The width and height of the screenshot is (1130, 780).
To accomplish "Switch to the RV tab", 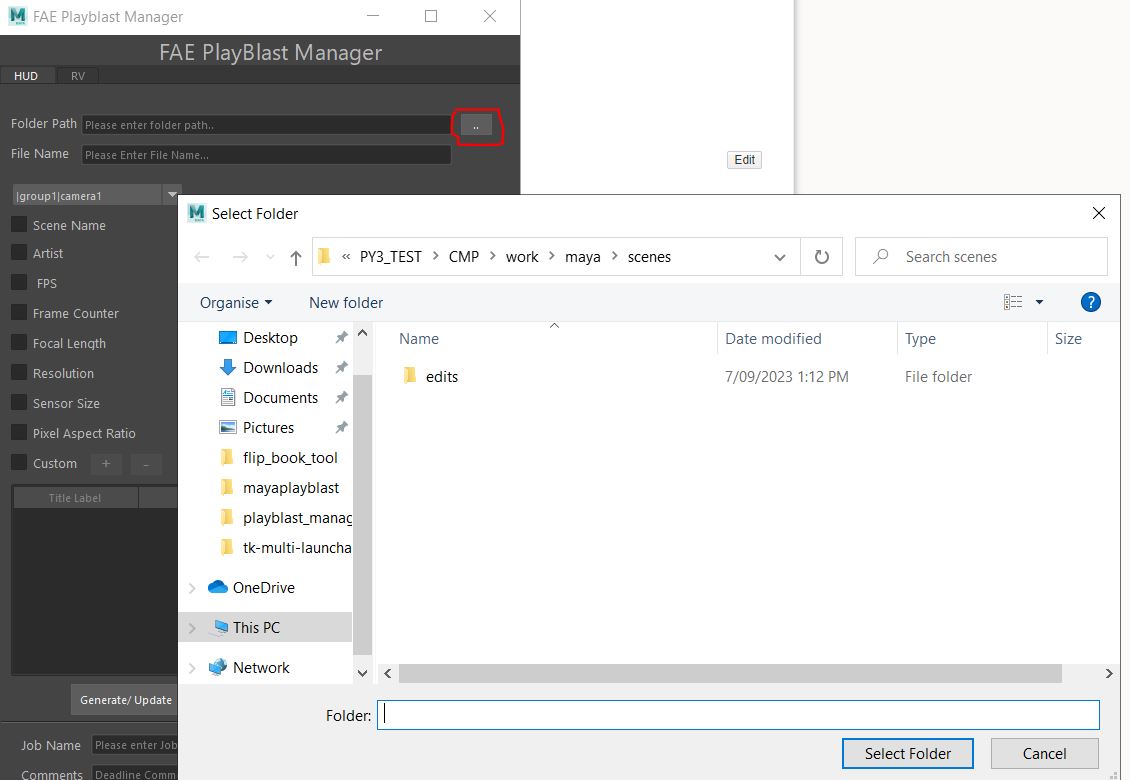I will tap(78, 76).
